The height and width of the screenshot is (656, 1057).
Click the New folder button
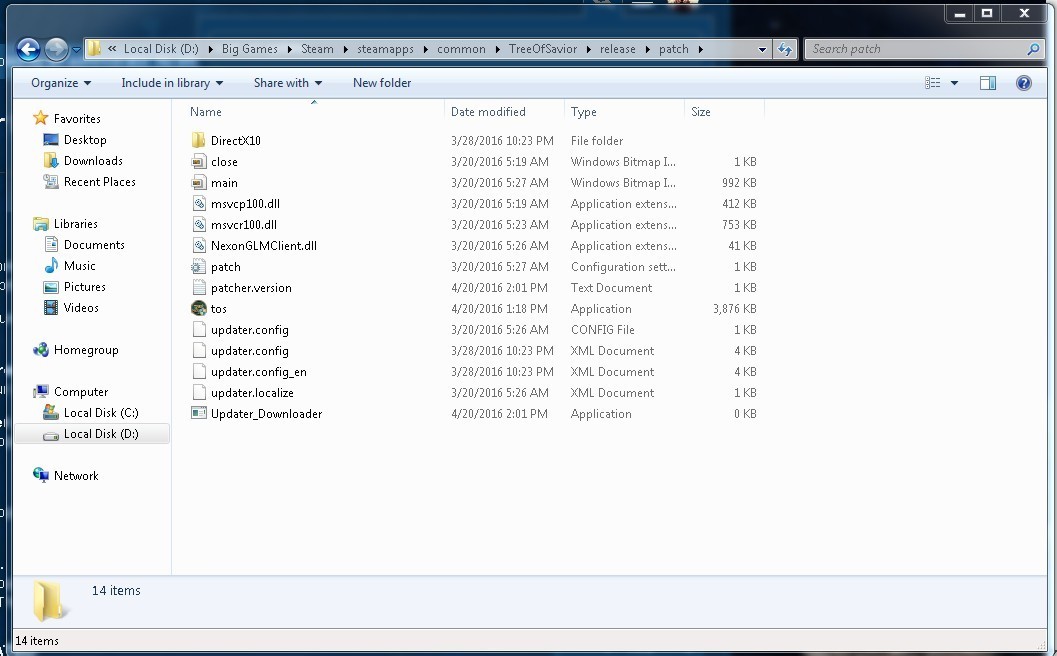pyautogui.click(x=381, y=83)
